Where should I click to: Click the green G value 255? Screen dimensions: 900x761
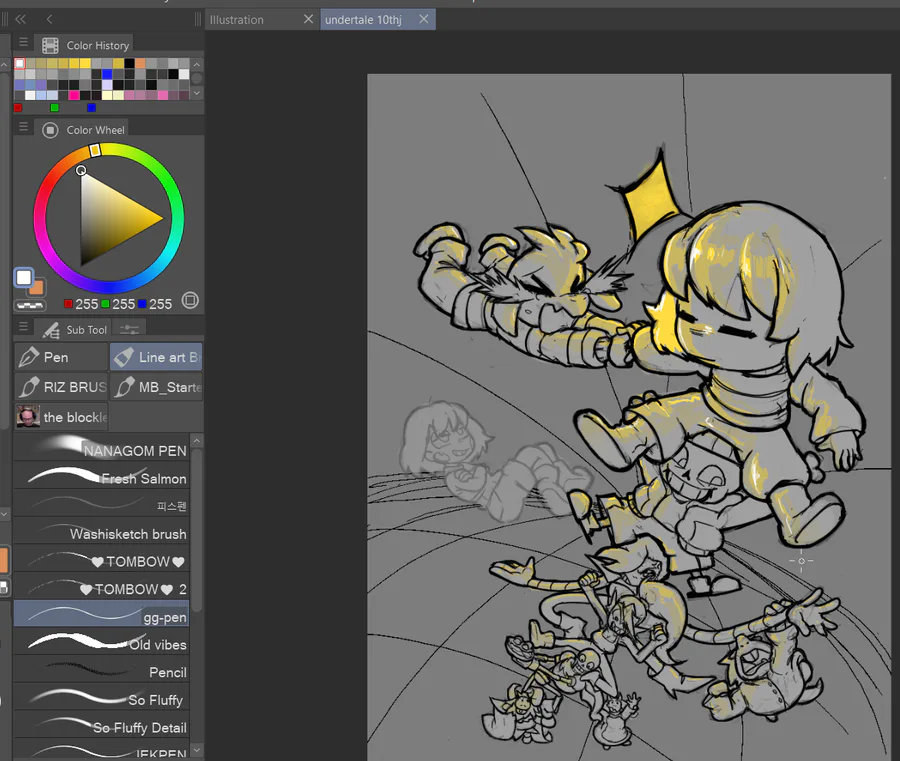point(123,304)
